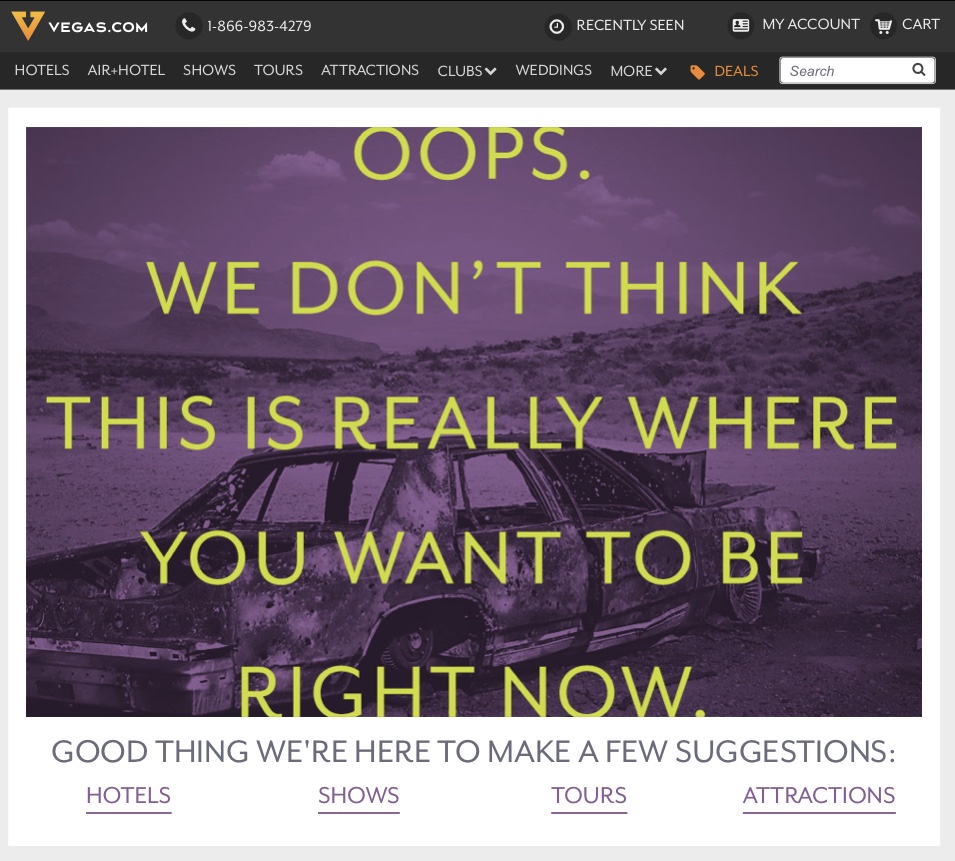Click the purple Tours suggestion link
The height and width of the screenshot is (861, 955).
[x=589, y=796]
